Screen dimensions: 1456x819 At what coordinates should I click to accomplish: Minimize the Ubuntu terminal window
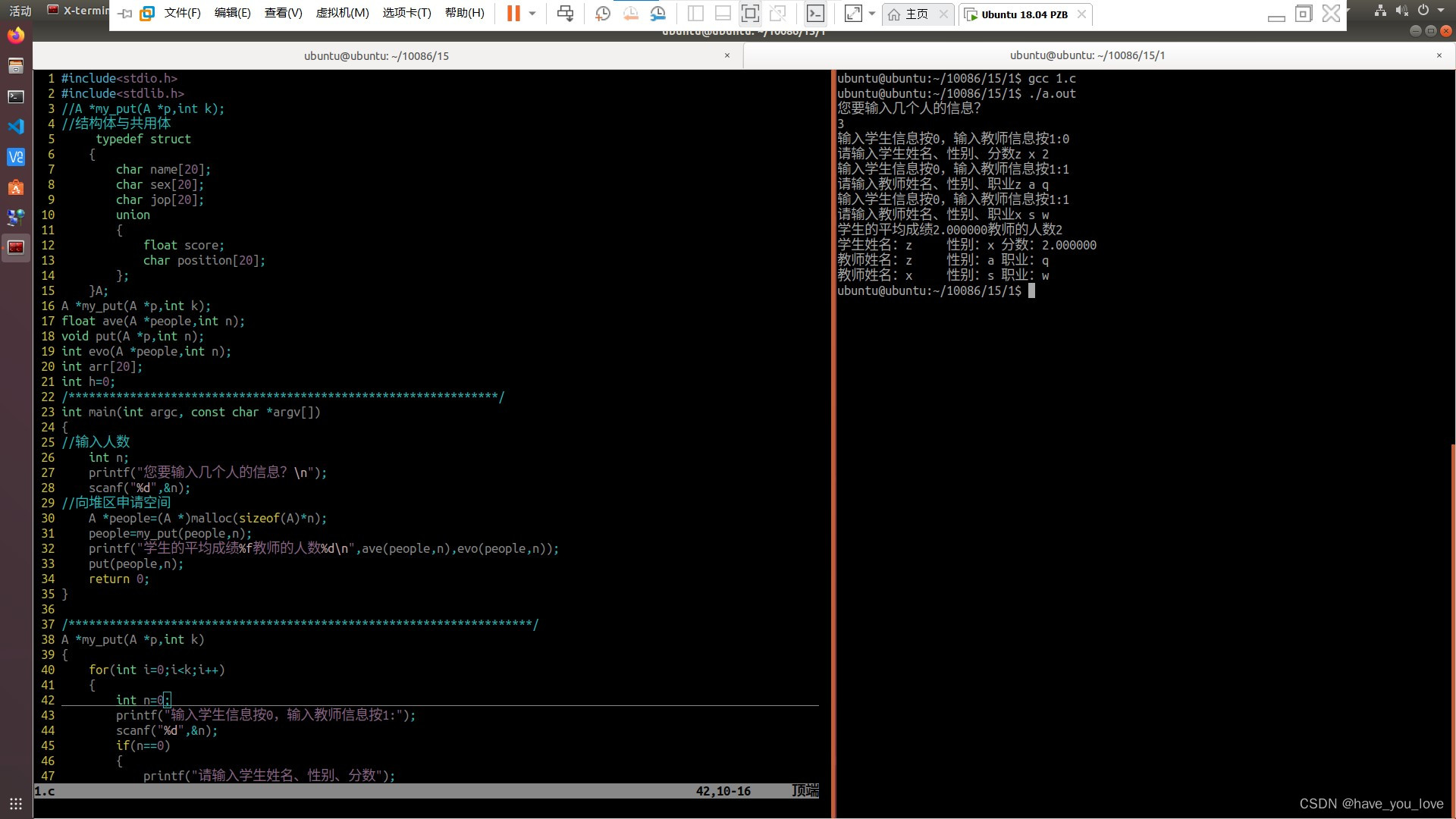[1415, 31]
